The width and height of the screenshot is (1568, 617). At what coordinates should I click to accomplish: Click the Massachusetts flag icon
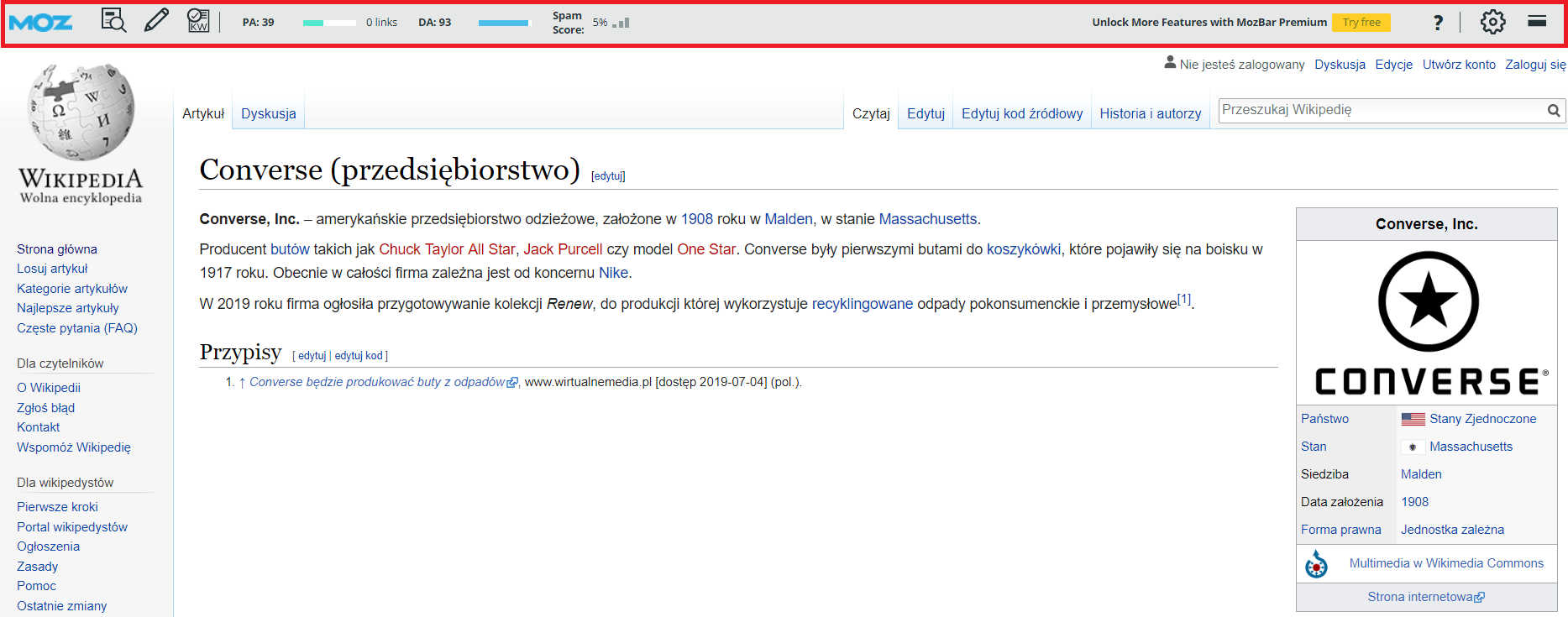tap(1413, 447)
